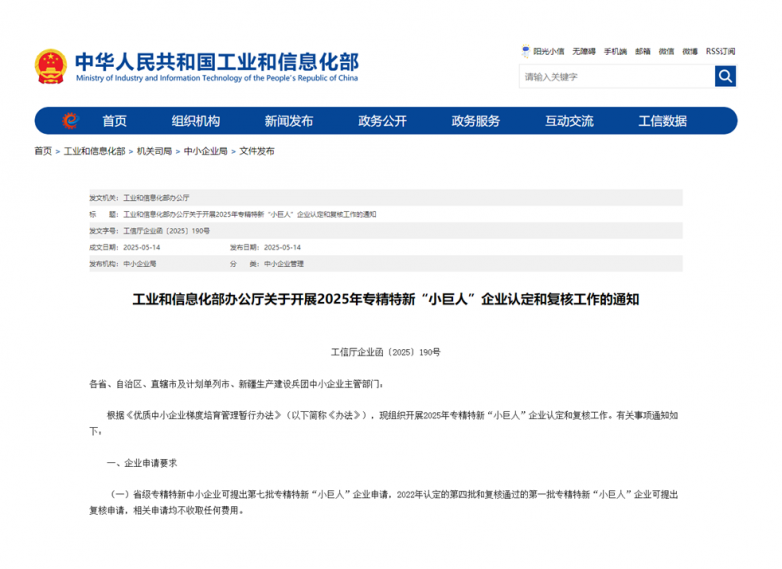The image size is (782, 569).
Task: Select the 互动交流 menu item
Action: tap(568, 121)
